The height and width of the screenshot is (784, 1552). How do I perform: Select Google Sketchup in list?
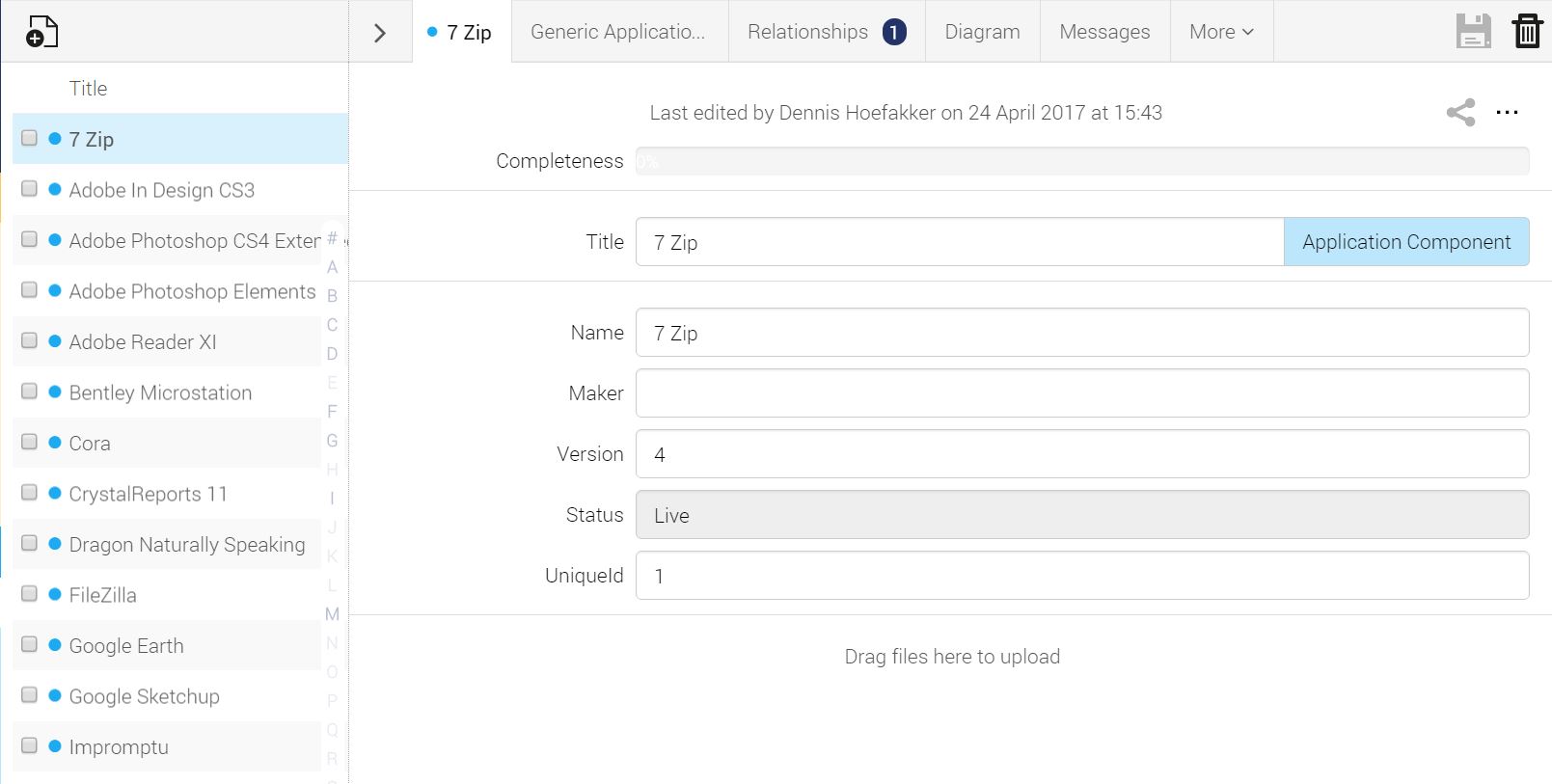pyautogui.click(x=145, y=696)
